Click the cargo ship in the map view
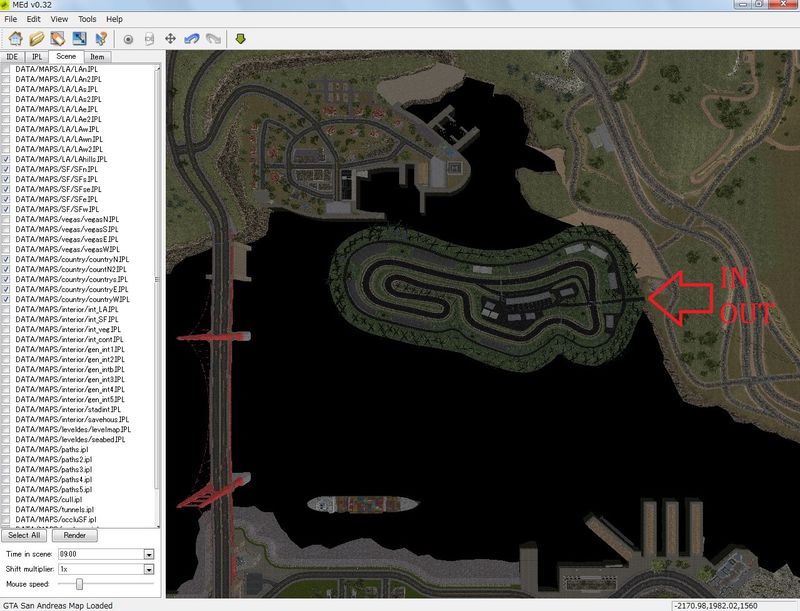Viewport: 800px width, 611px height. pyautogui.click(x=362, y=504)
